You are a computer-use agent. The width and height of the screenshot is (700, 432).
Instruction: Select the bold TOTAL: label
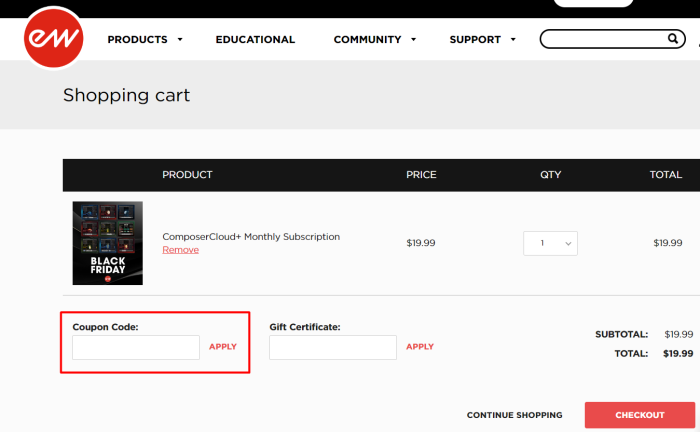point(631,353)
